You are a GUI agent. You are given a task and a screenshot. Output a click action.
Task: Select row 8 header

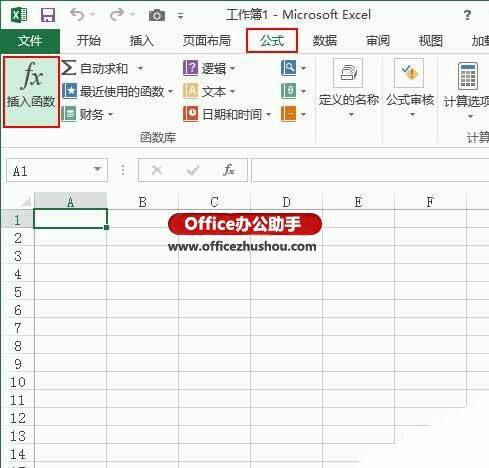(x=17, y=346)
